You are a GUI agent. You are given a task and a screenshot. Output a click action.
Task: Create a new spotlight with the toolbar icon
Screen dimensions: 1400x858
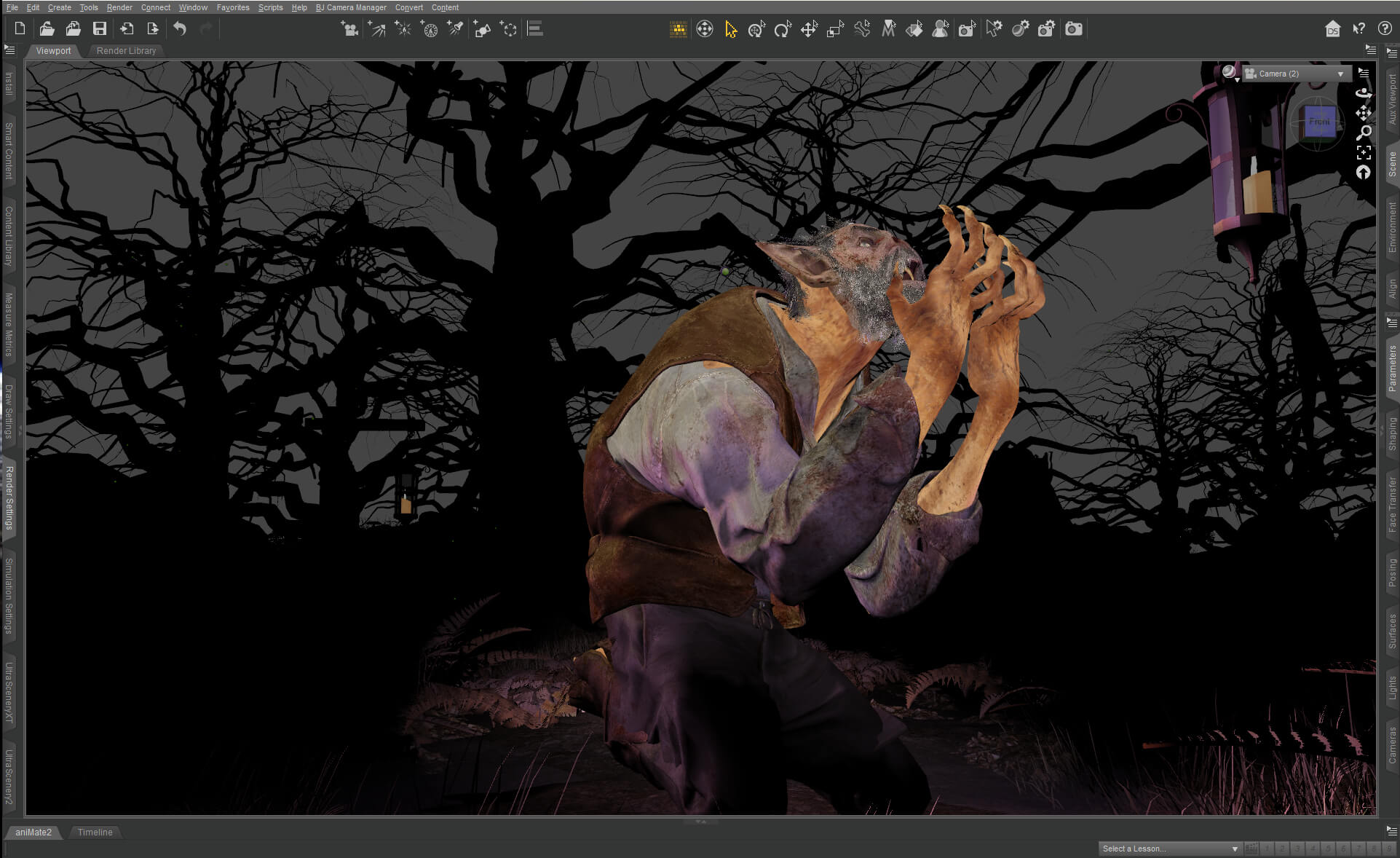click(x=456, y=29)
